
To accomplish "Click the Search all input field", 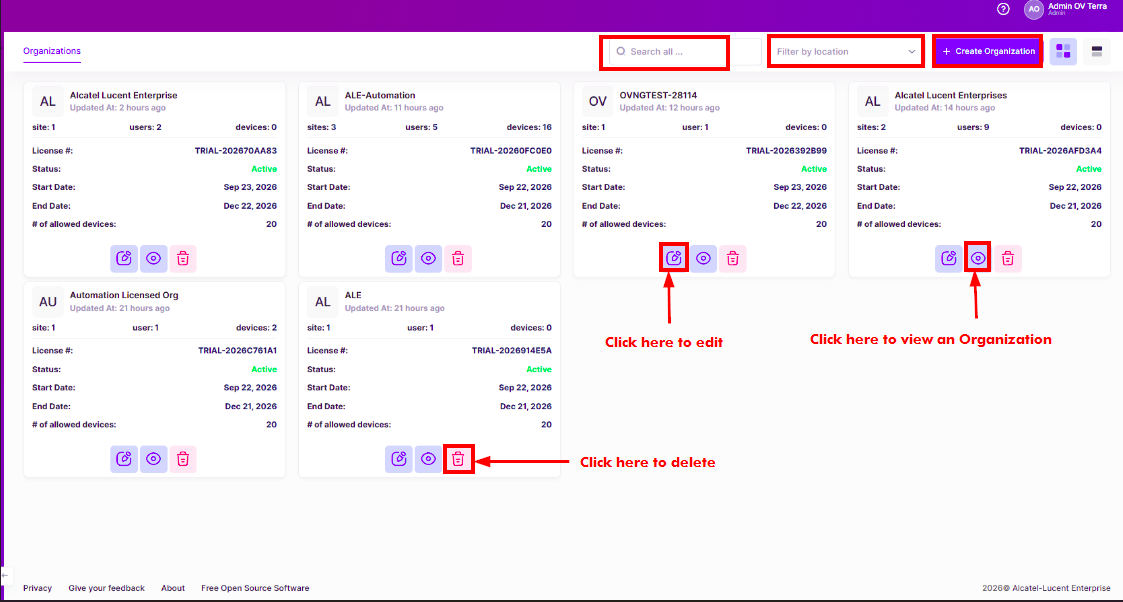I will tap(685, 52).
